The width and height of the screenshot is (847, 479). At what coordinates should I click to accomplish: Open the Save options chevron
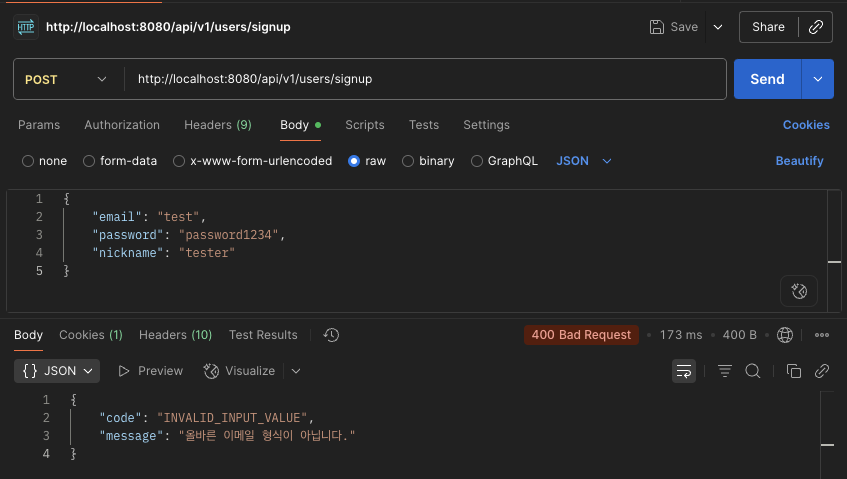pos(718,27)
